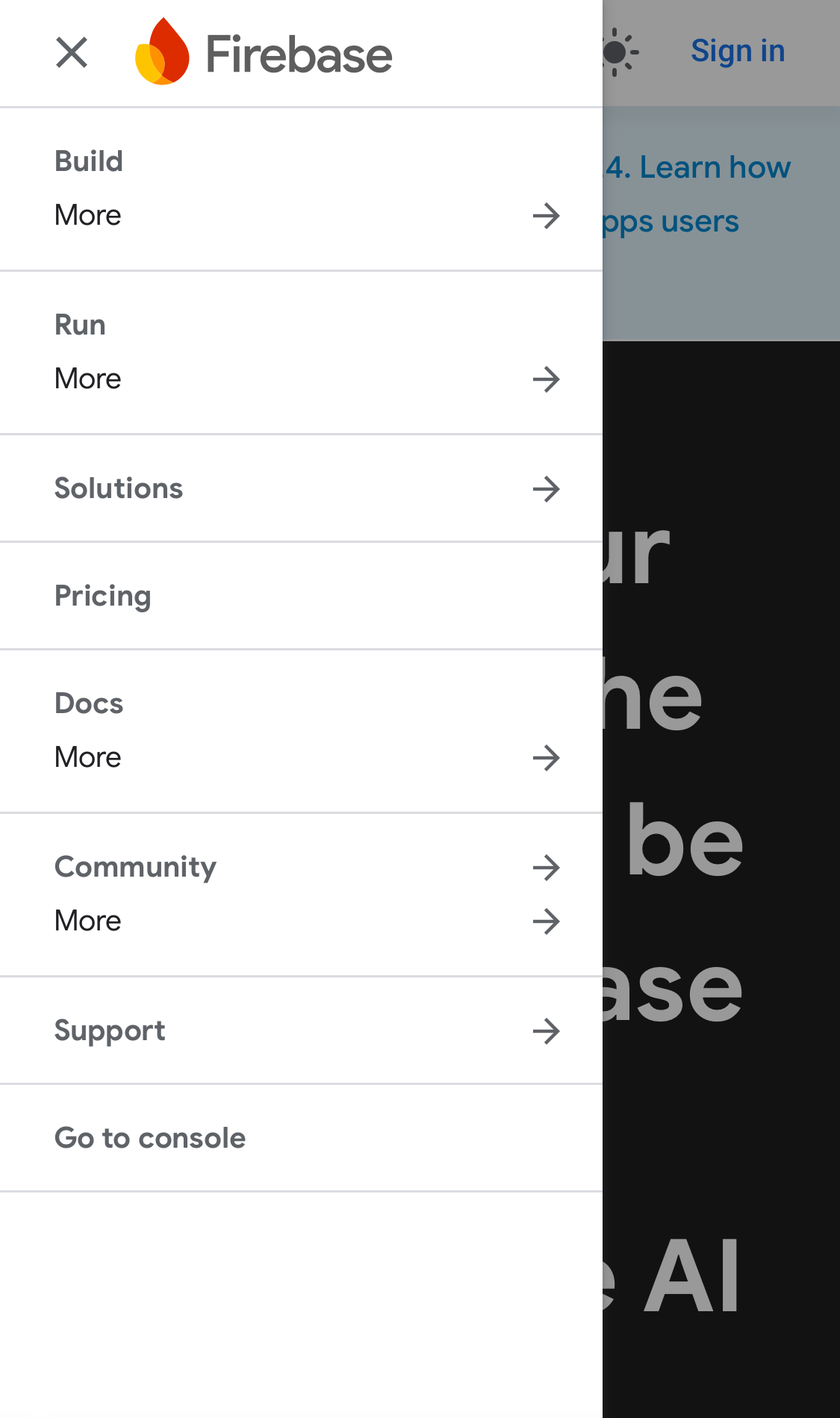Click Go to console
The image size is (840, 1418).
pyautogui.click(x=150, y=1137)
